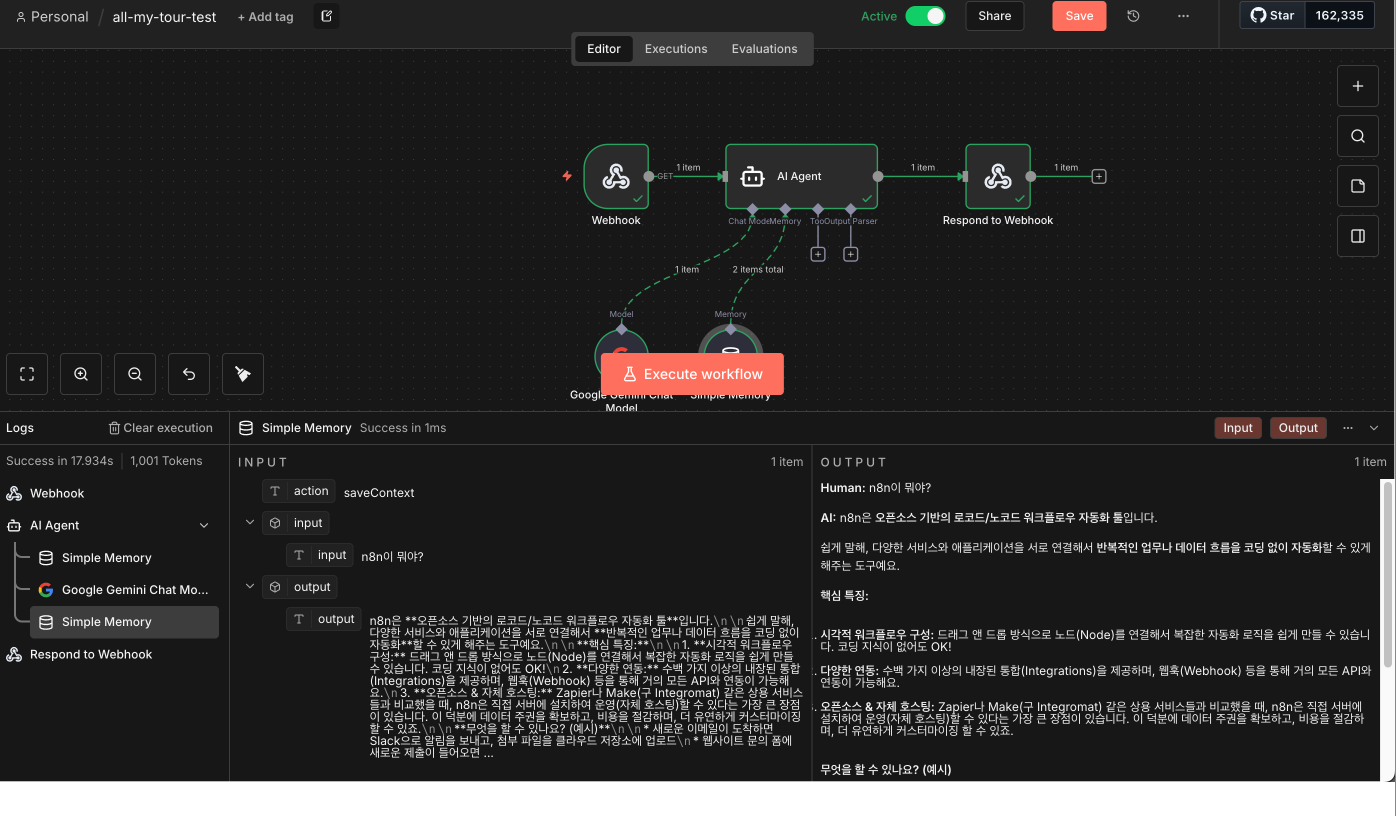Switch to the Executions tab
The width and height of the screenshot is (1396, 816).
pos(676,49)
